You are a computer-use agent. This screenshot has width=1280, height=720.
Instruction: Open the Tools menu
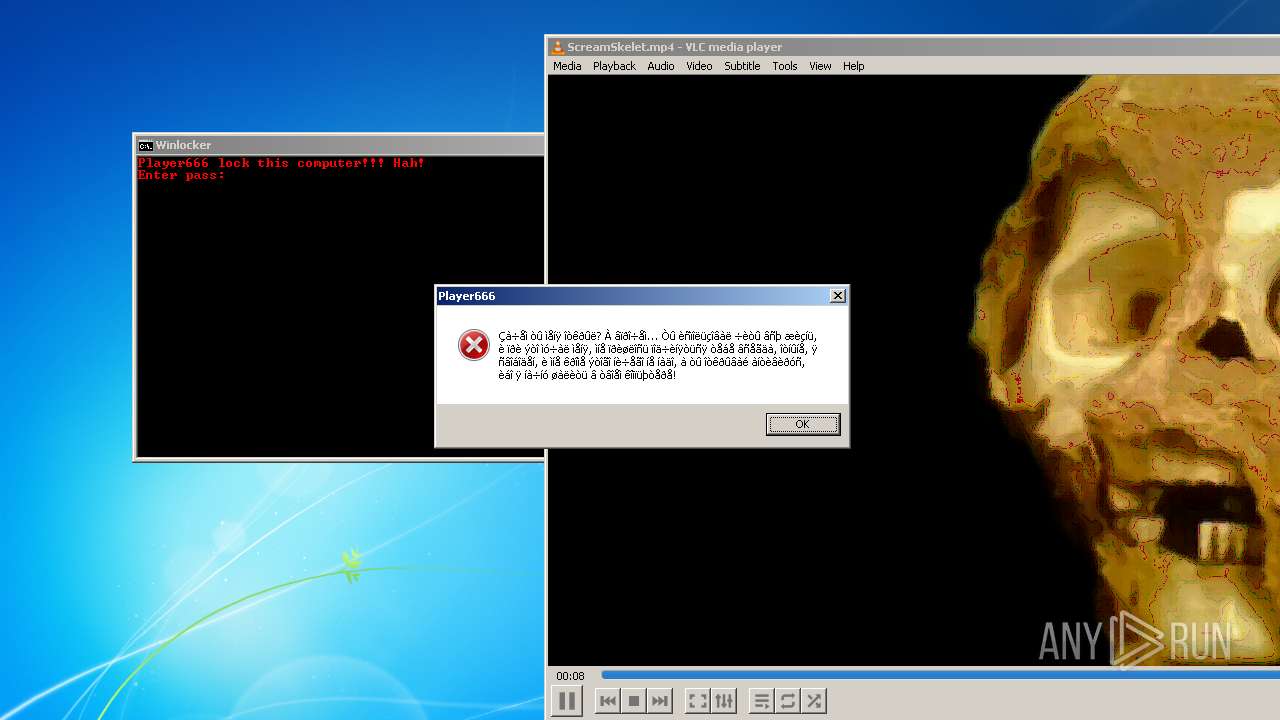[785, 66]
